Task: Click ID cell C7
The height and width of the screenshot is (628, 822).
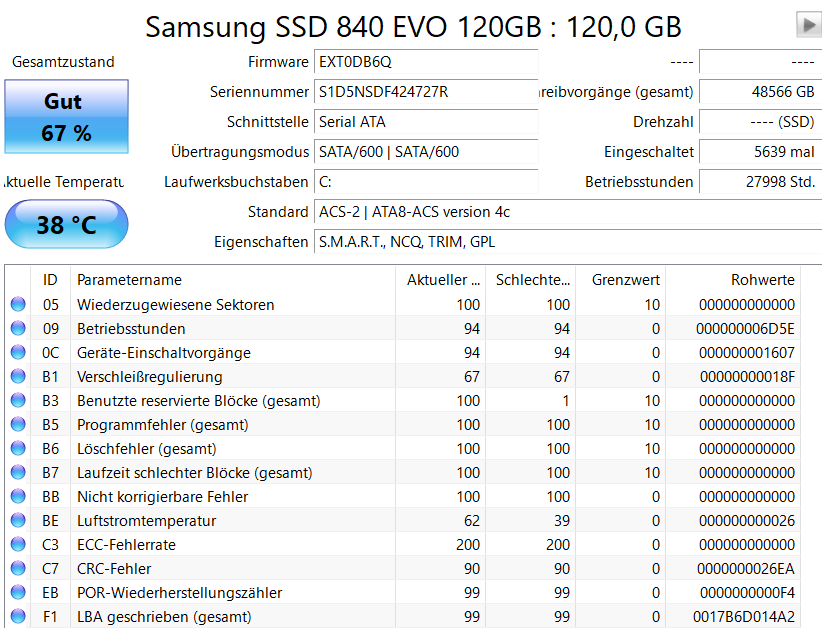Action: (50, 569)
